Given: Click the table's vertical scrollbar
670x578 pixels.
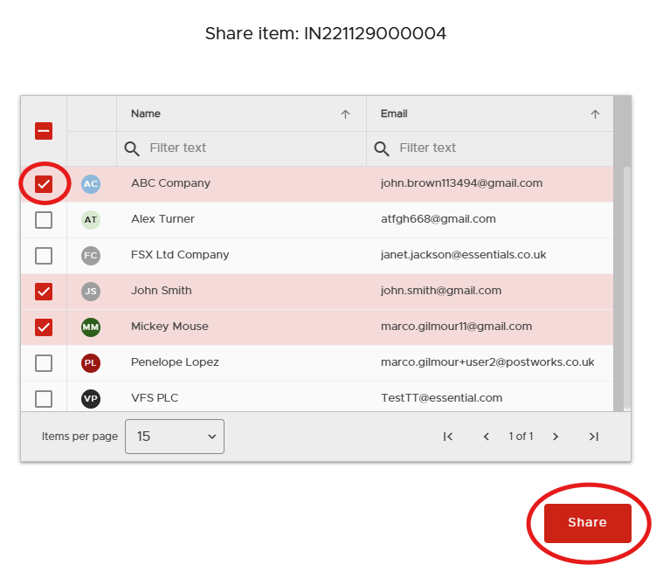Looking at the screenshot, I should [x=626, y=280].
